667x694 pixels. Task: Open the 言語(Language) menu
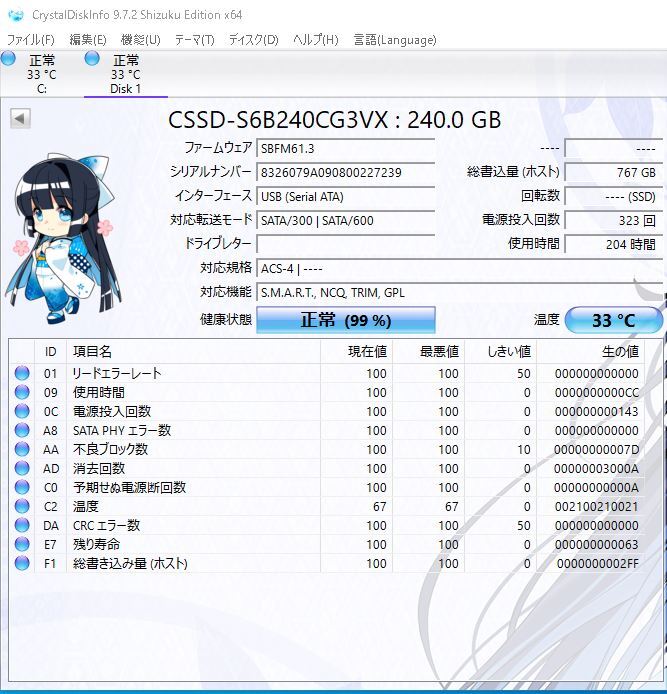395,40
